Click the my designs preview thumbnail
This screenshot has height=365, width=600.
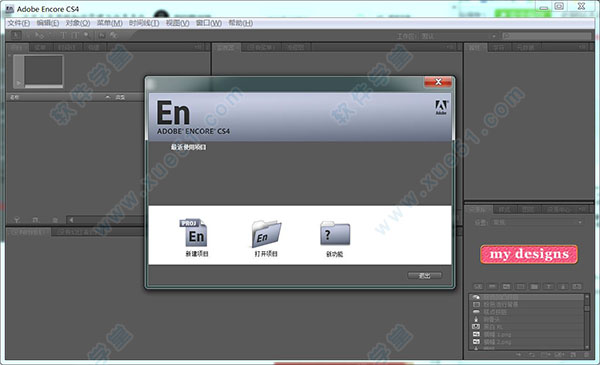(529, 254)
